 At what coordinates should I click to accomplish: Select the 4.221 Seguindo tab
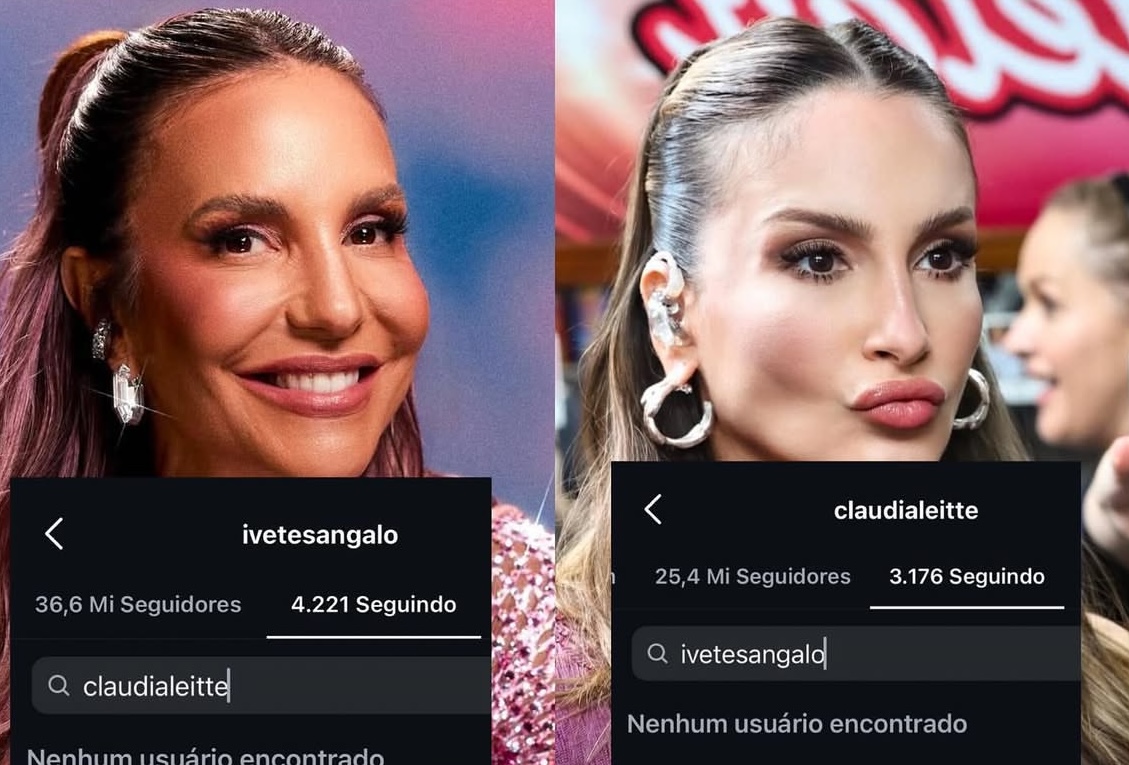[373, 604]
